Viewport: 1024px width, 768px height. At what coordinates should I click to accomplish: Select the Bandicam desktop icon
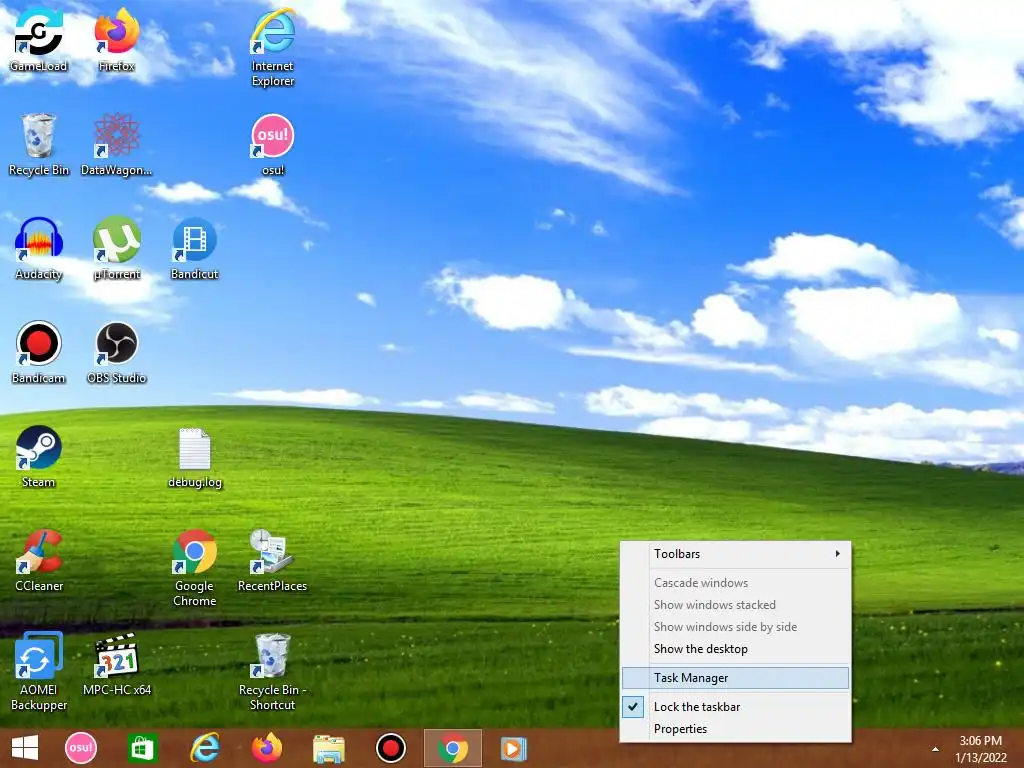[39, 352]
